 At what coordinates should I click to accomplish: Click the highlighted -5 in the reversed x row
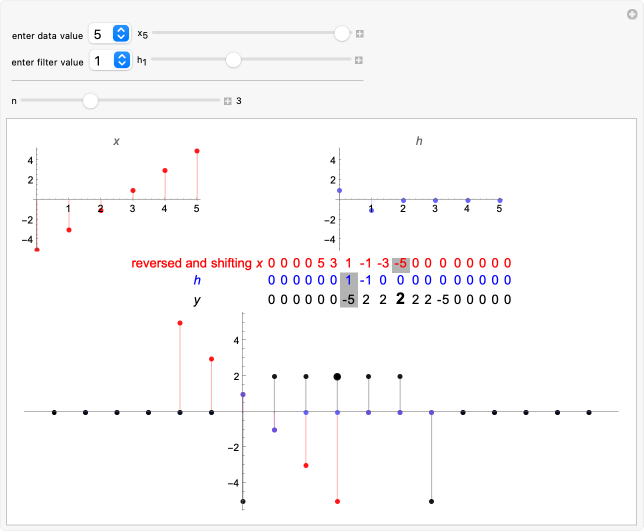[x=401, y=263]
